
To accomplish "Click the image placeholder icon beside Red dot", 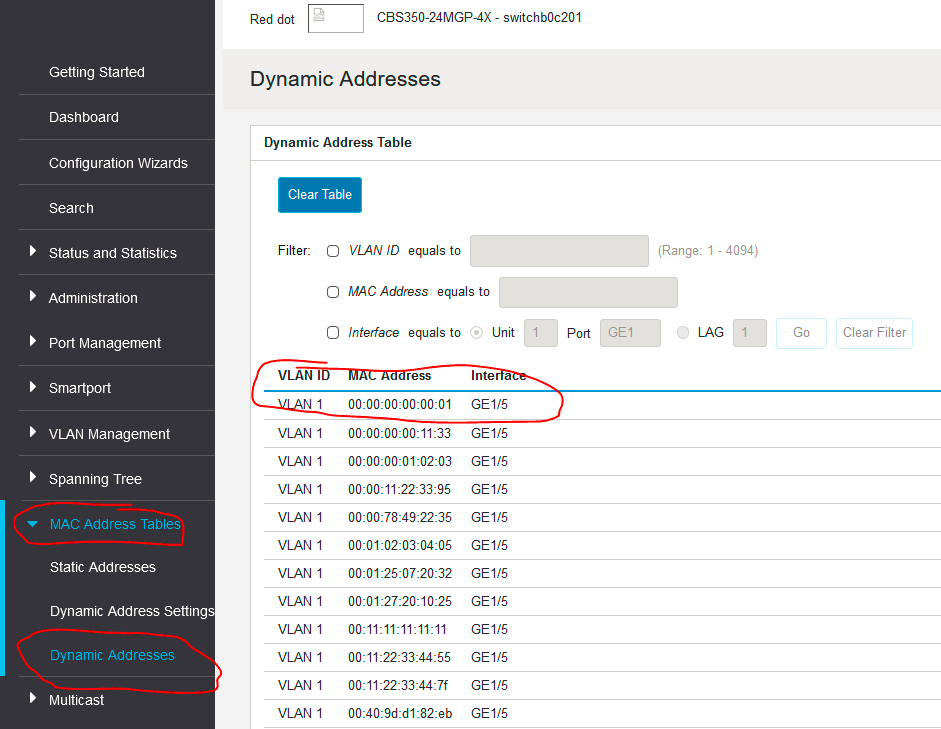I will tap(335, 18).
